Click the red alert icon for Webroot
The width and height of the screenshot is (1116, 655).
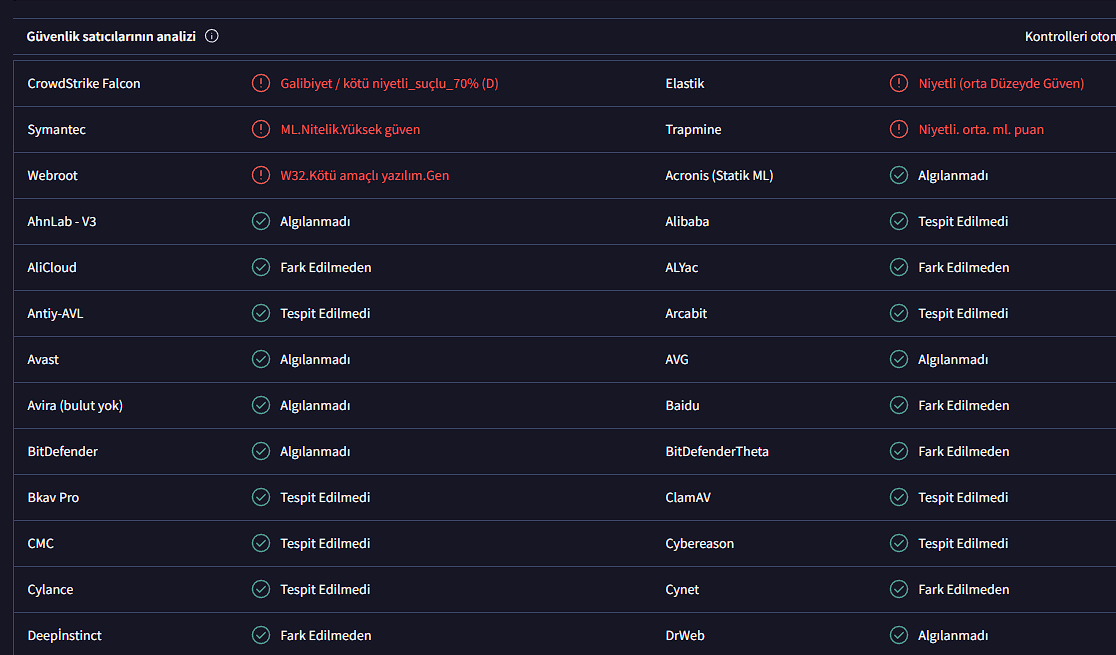click(261, 175)
